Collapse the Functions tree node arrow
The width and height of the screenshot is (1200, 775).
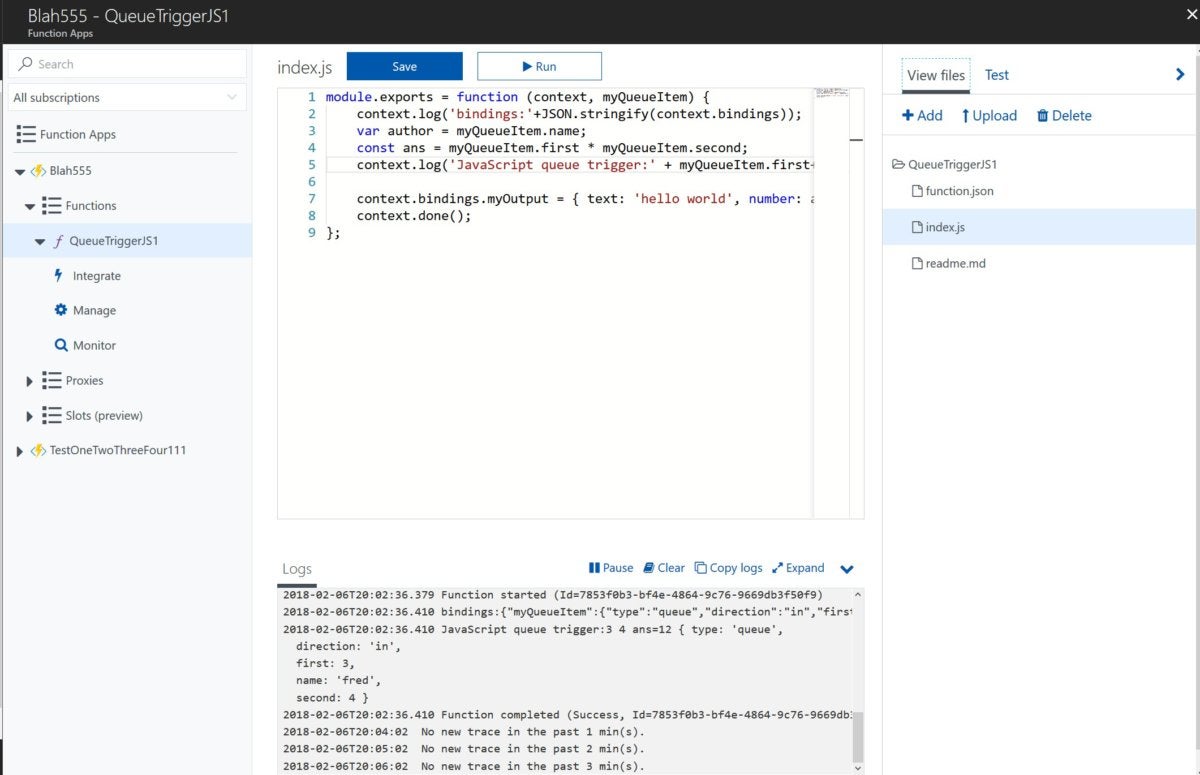(x=30, y=206)
